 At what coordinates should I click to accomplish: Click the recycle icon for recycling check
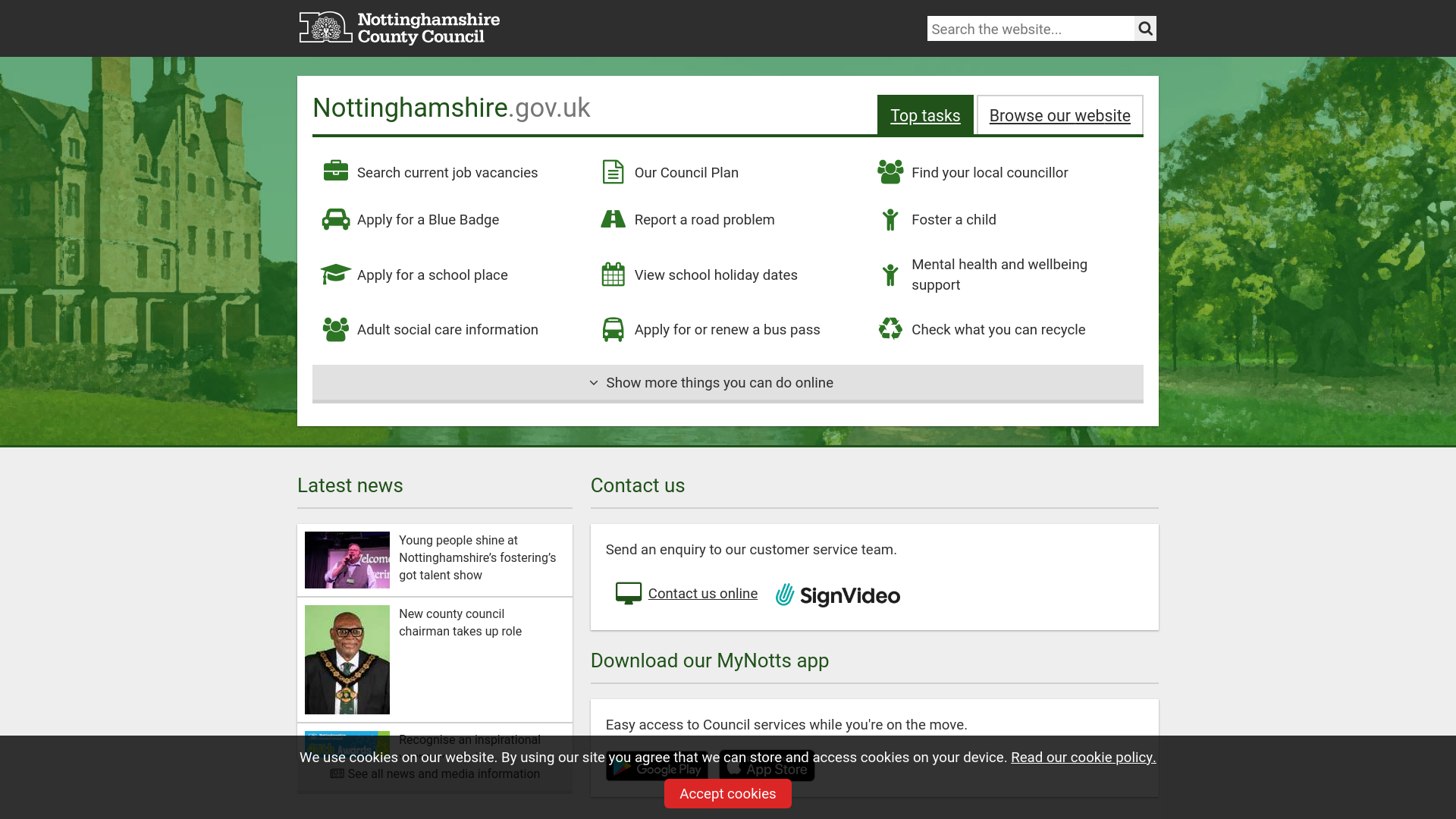click(890, 328)
